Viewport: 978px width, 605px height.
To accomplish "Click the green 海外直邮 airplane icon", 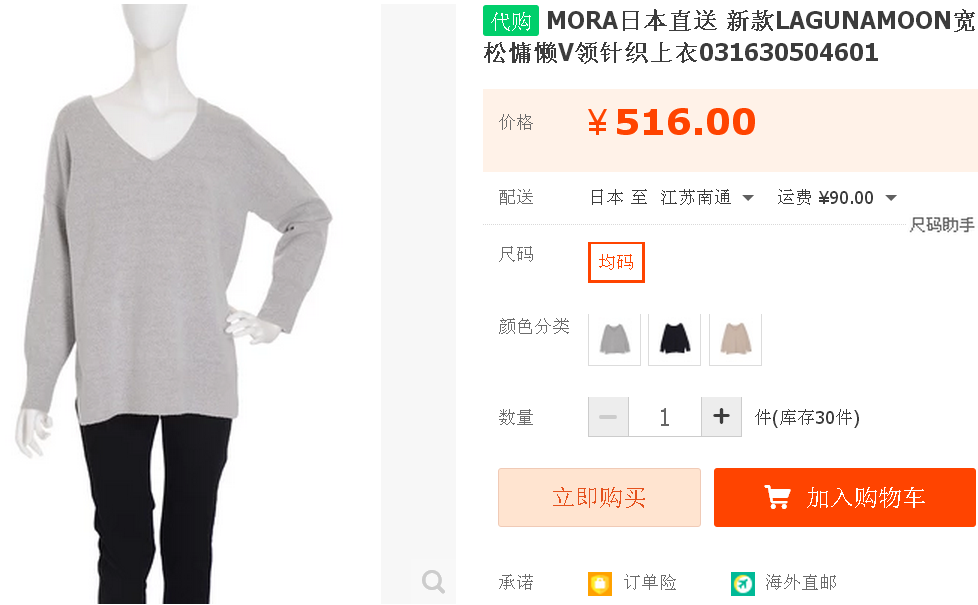I will click(742, 584).
